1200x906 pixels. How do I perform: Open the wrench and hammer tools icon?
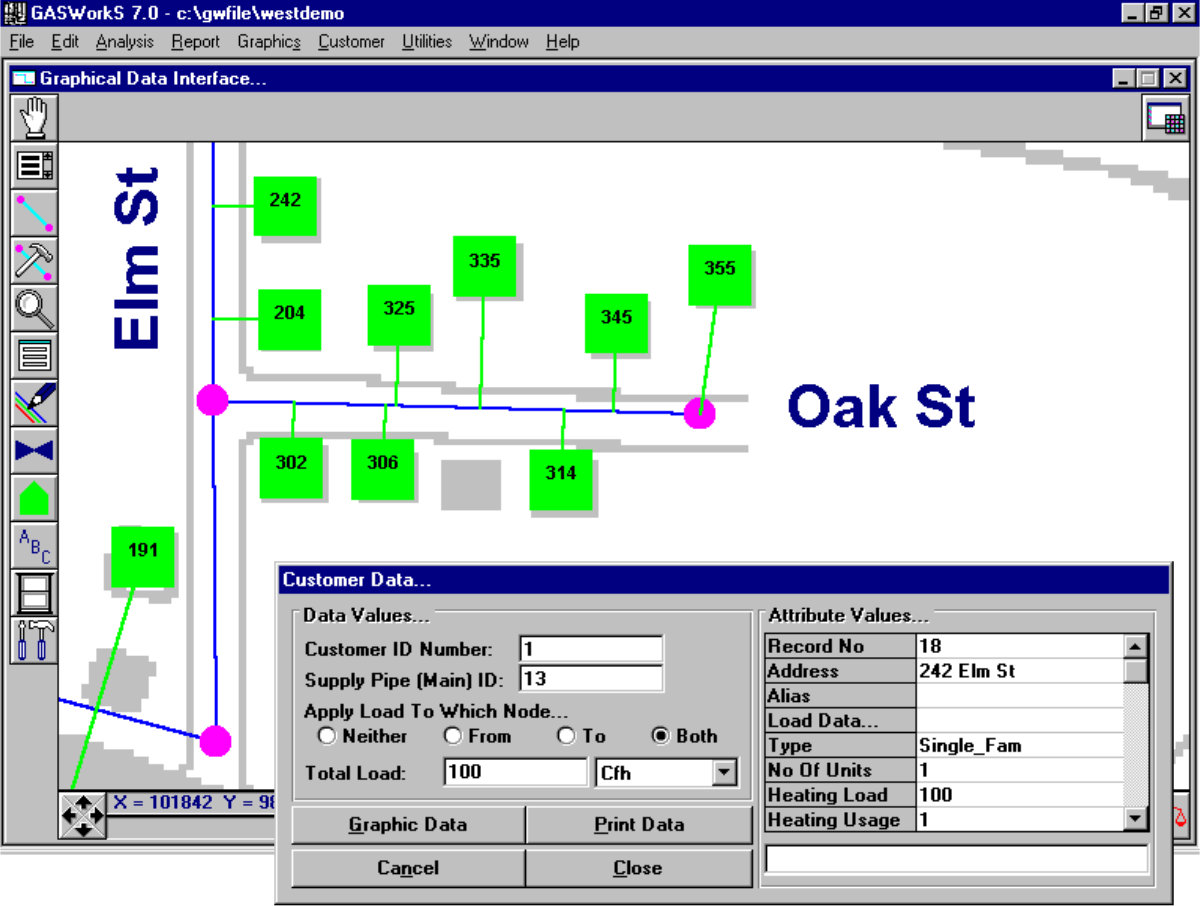tap(35, 640)
